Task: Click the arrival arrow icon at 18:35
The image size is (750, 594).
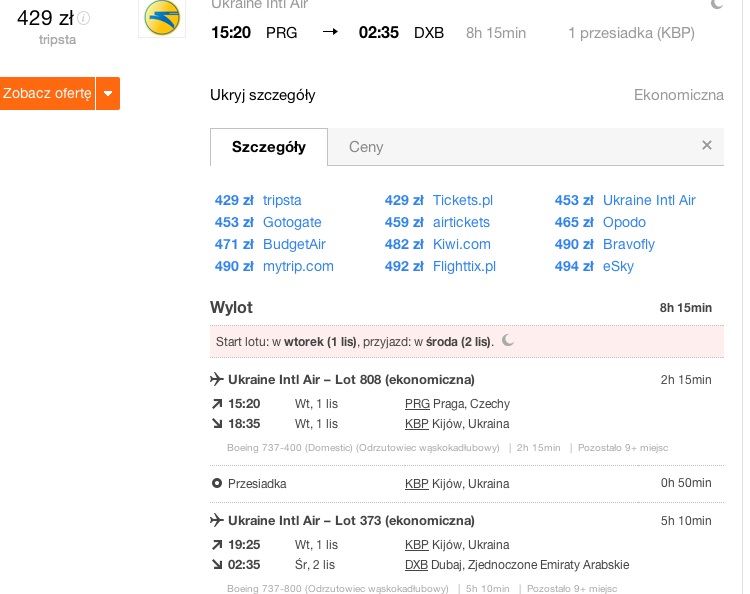Action: click(217, 423)
